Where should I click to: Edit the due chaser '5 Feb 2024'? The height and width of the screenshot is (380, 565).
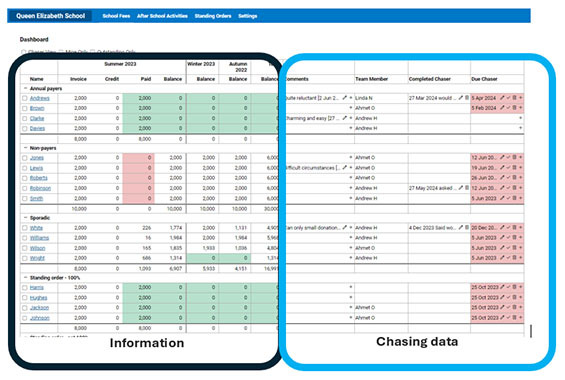[x=502, y=108]
